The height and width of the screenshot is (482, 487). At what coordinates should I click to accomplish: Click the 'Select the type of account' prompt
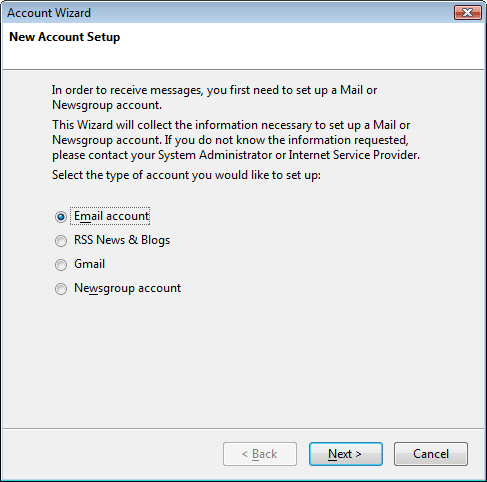tap(186, 175)
